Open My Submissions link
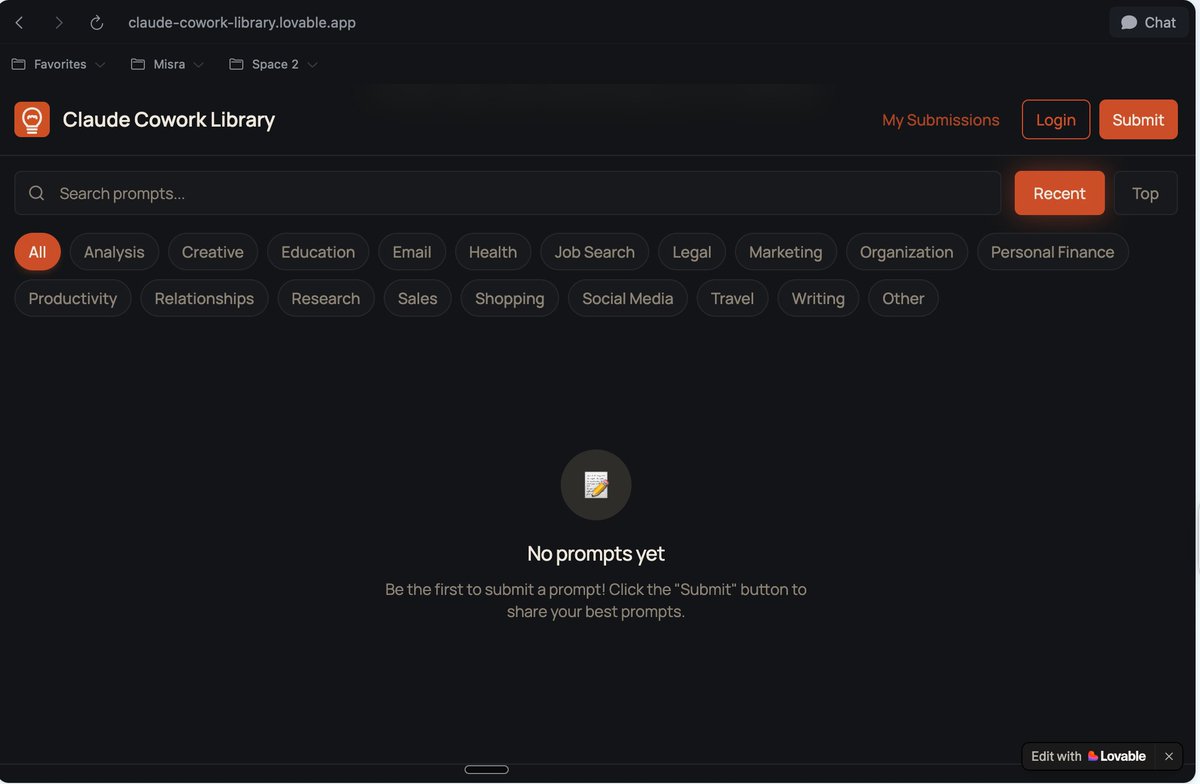Screen dimensions: 1200x784 pos(940,120)
